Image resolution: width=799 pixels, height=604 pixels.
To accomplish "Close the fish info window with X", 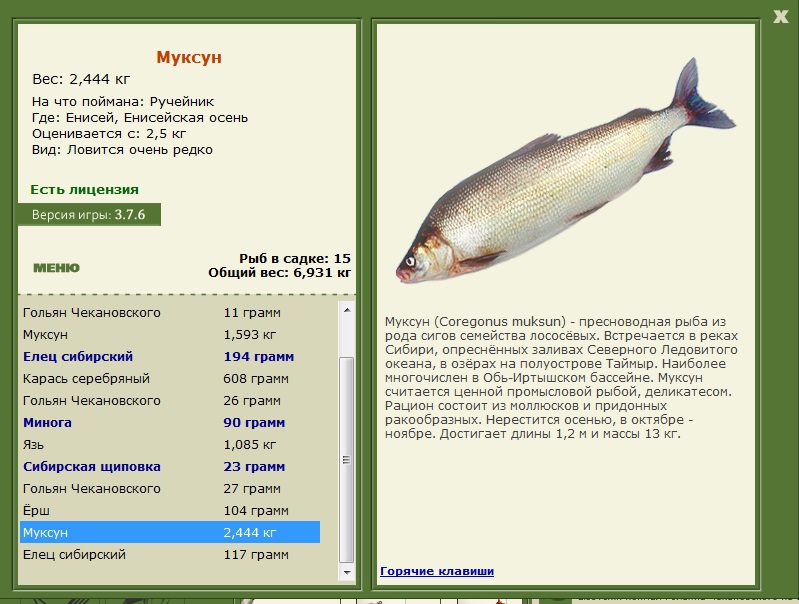I will tap(780, 16).
